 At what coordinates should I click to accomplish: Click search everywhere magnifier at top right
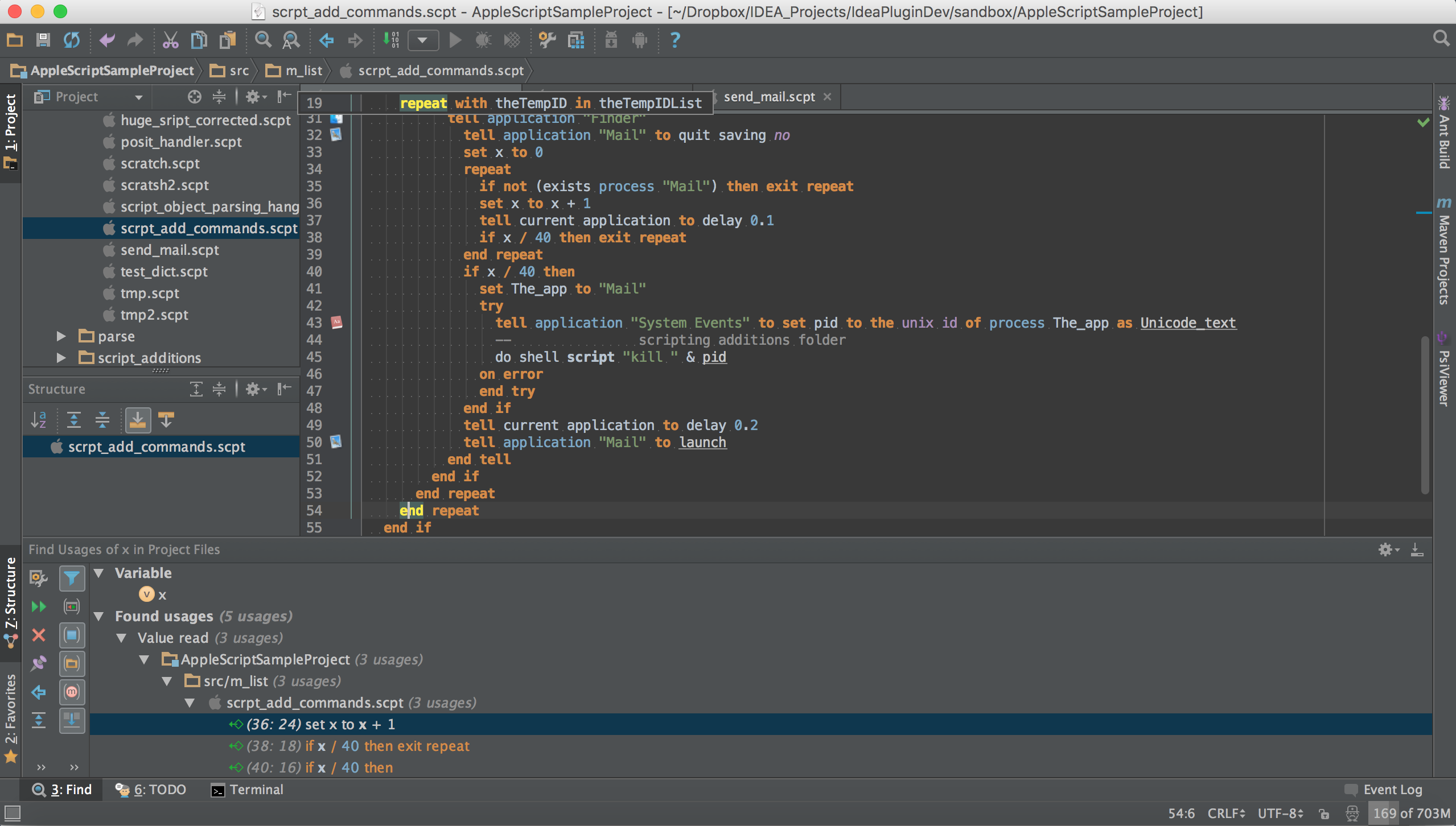(1441, 39)
